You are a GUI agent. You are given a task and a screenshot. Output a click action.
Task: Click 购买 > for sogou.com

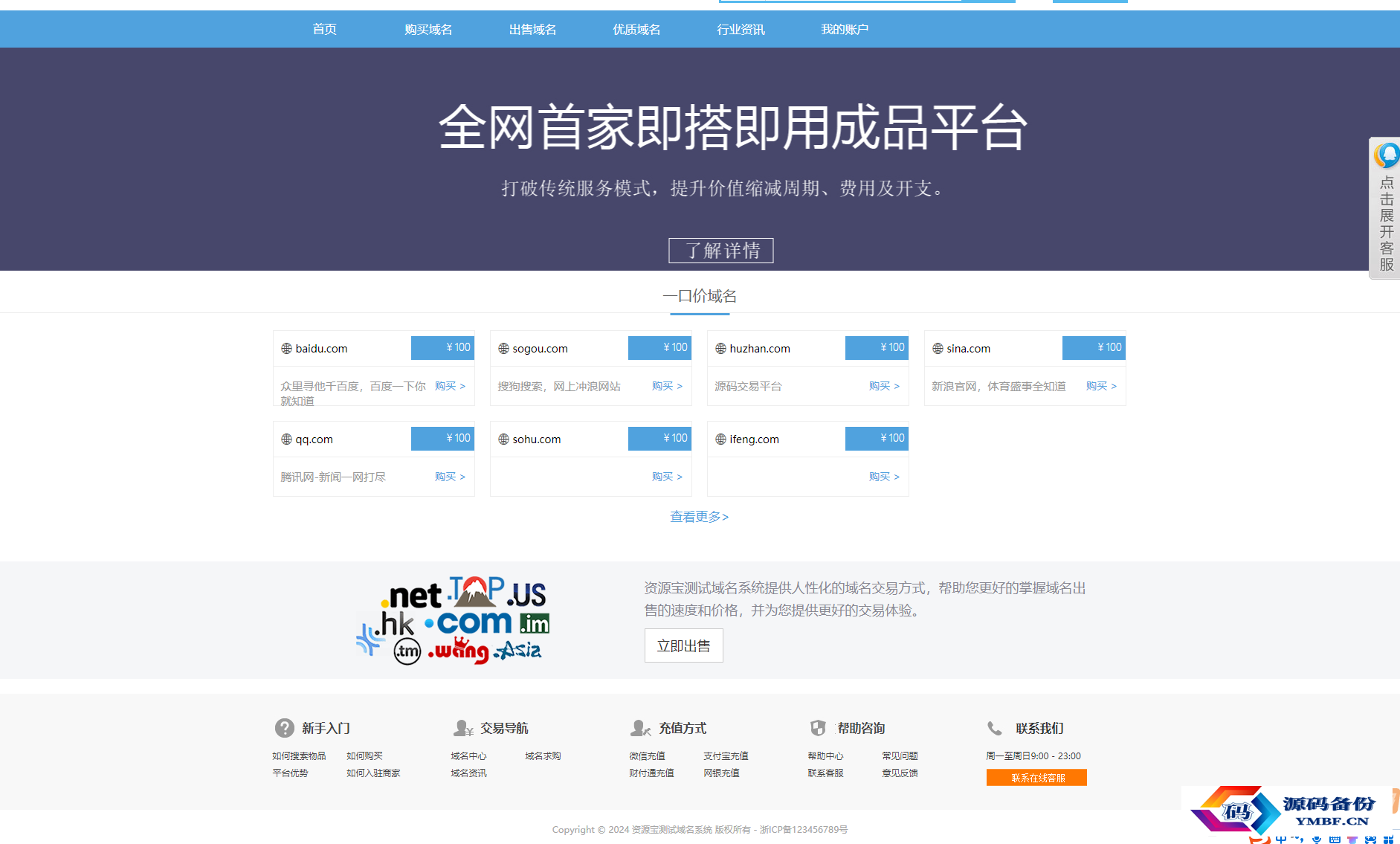coord(667,386)
